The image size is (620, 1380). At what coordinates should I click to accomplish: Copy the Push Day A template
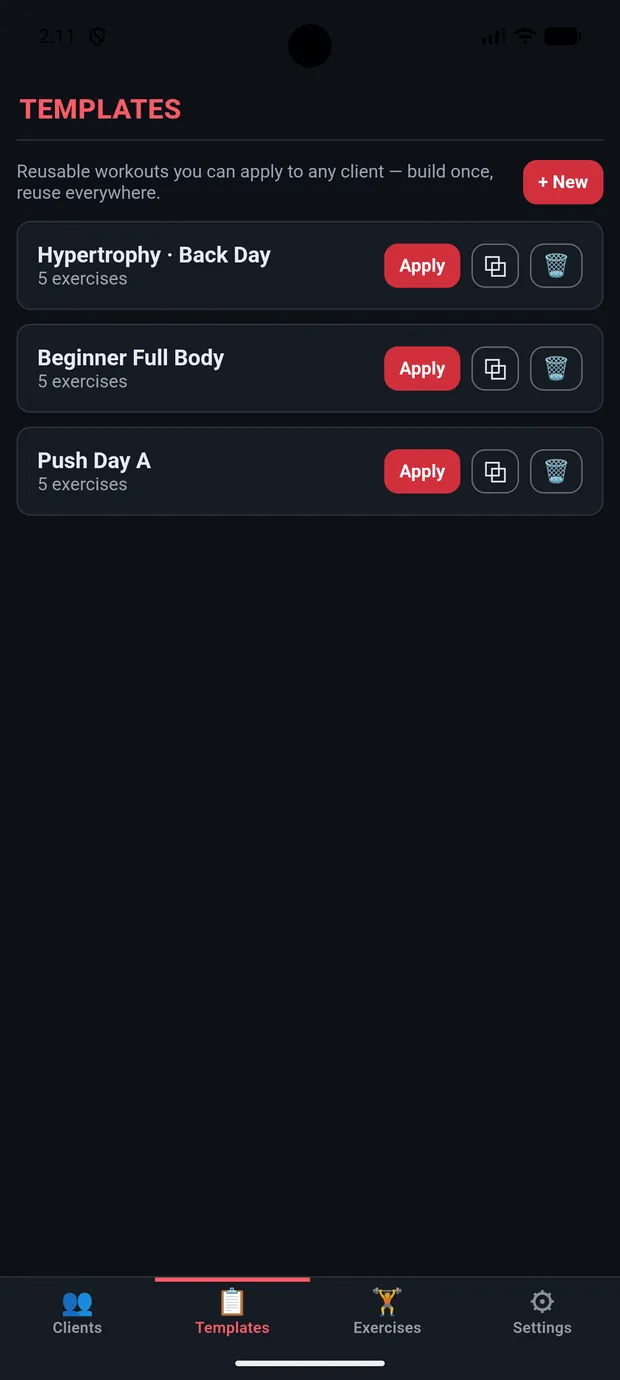click(495, 472)
